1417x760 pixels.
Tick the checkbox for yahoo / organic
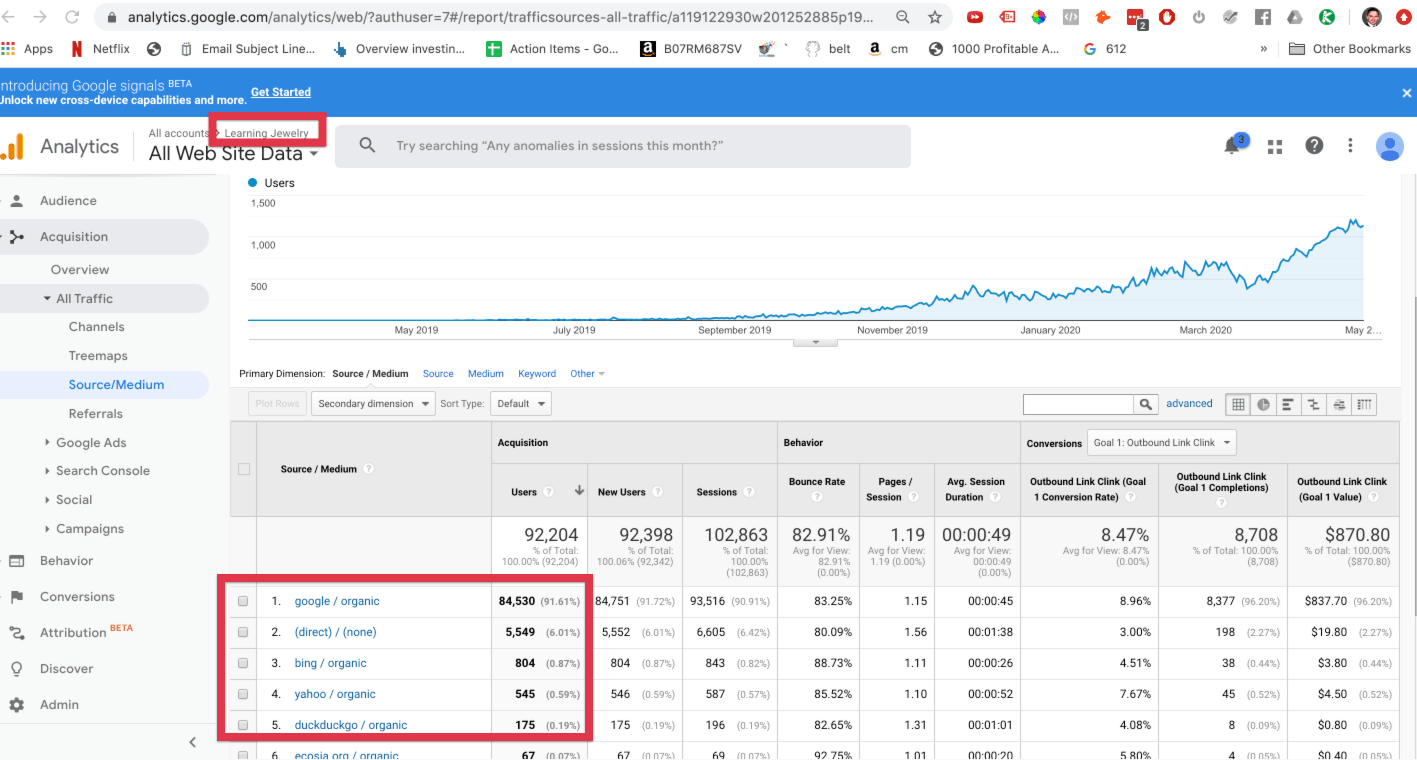tap(243, 694)
